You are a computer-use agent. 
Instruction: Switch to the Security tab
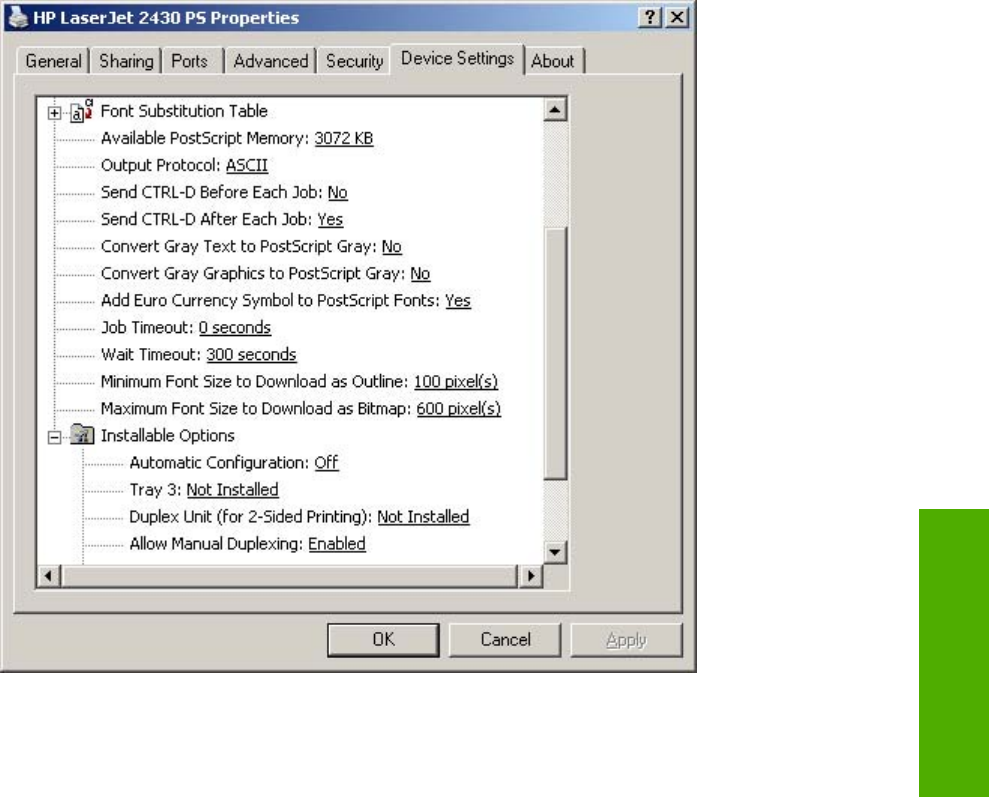[x=354, y=61]
